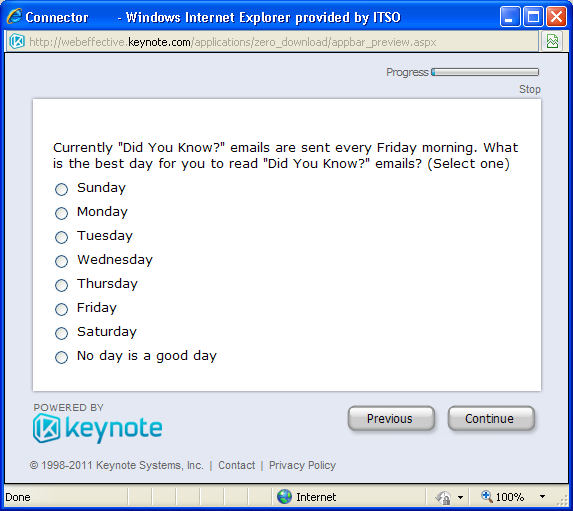
Task: Open the privacy report dropdown arrow
Action: [x=460, y=497]
